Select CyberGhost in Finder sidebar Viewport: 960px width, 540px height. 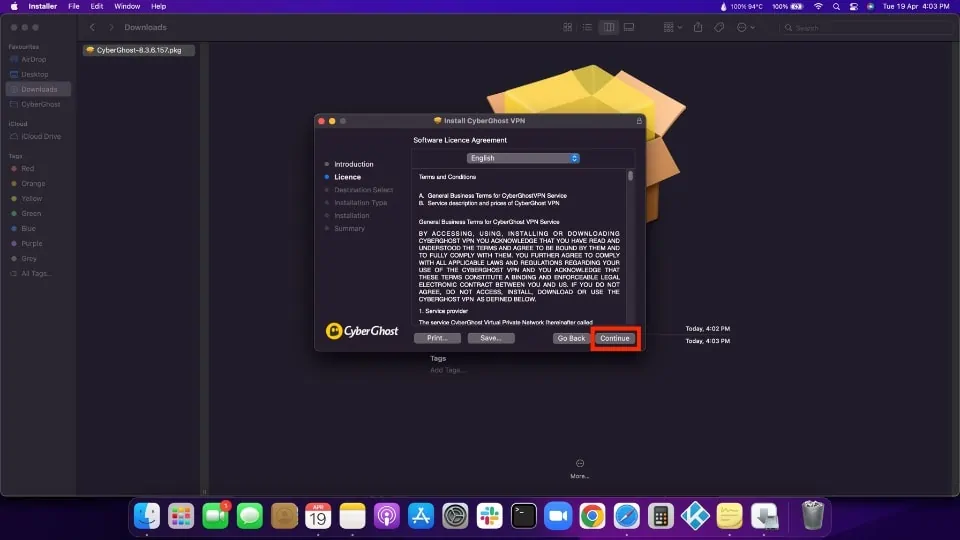[40, 104]
